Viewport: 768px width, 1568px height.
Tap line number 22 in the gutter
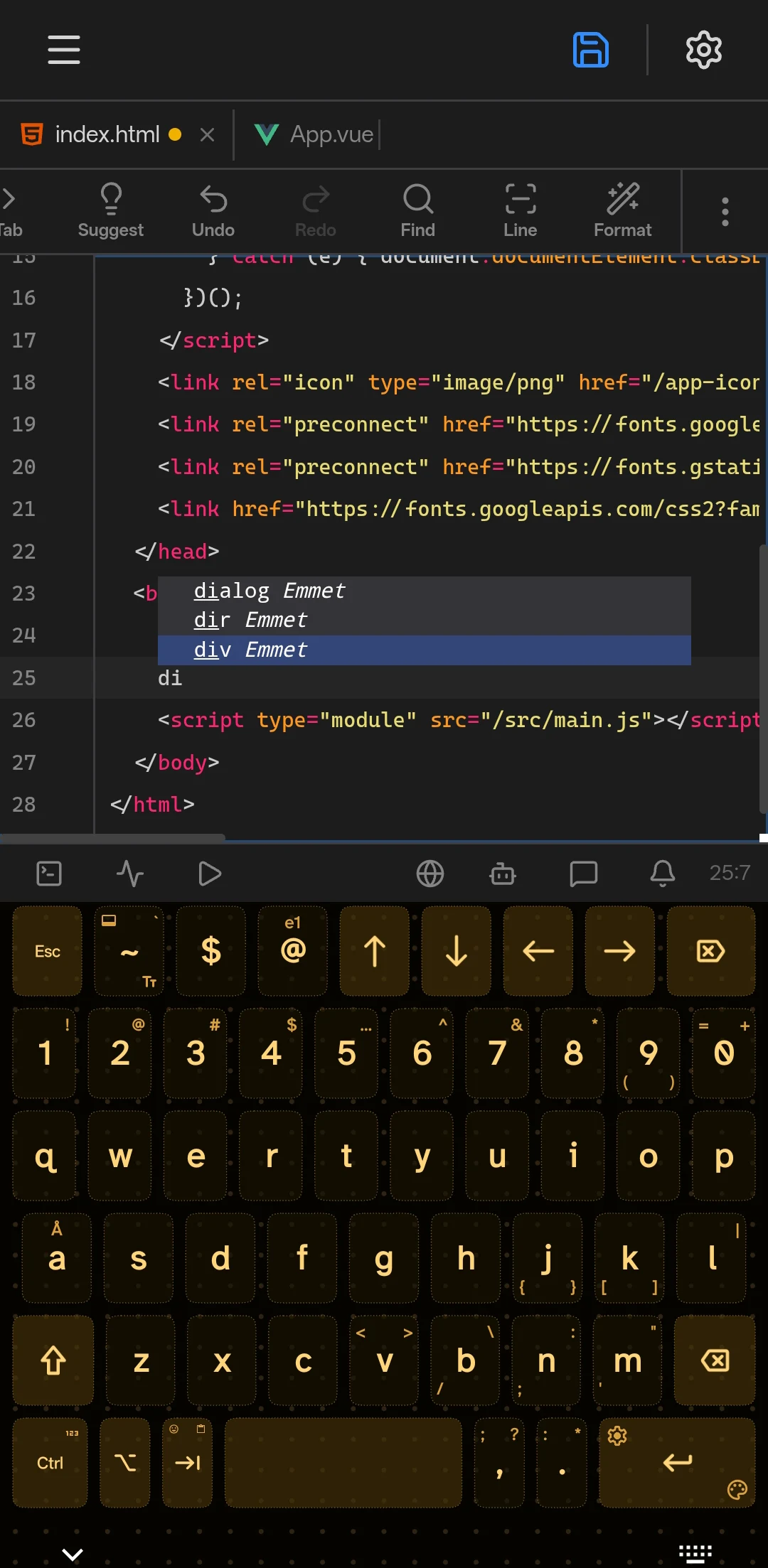23,552
